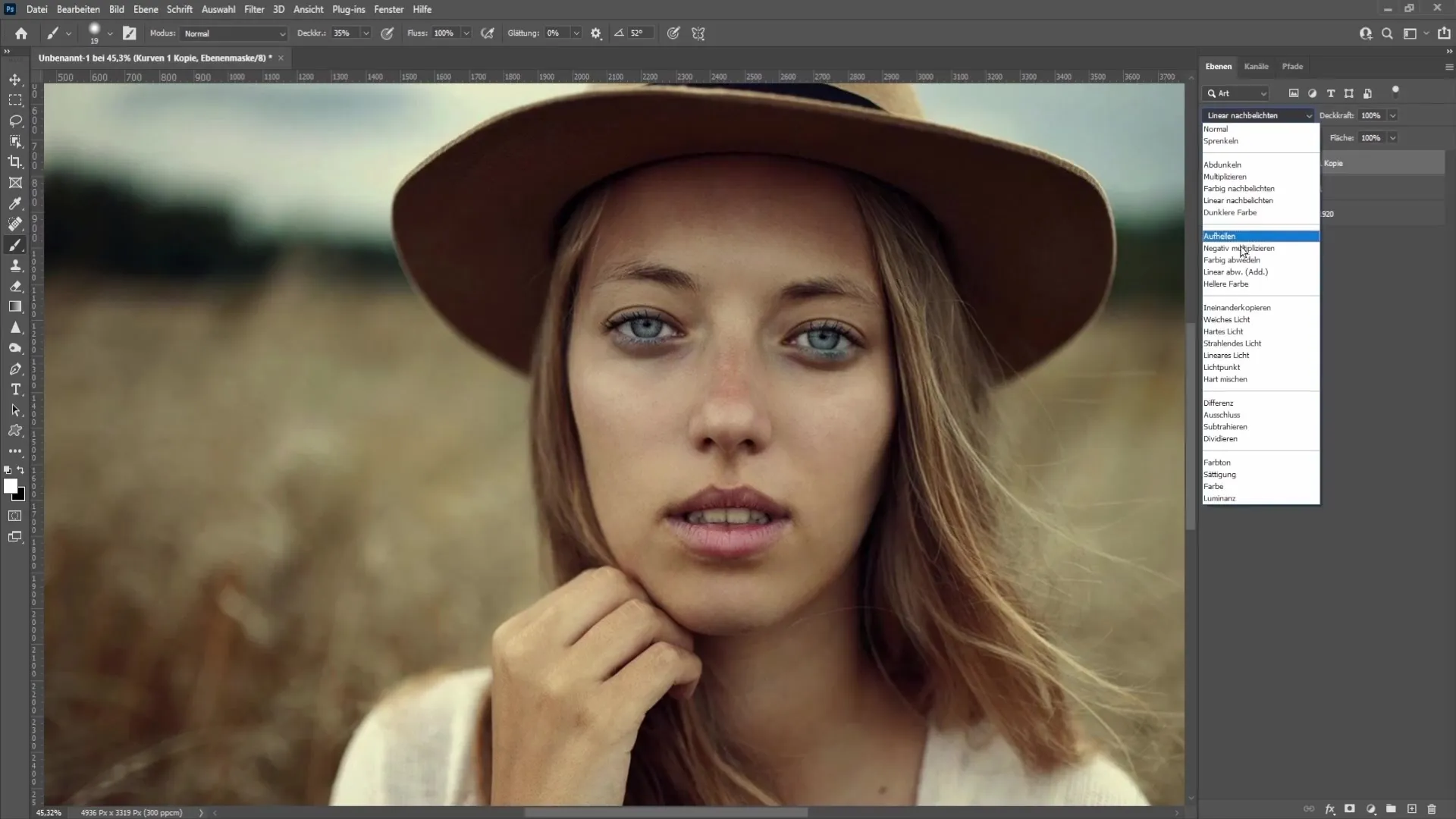The image size is (1456, 819).
Task: Switch to the Pfade tab
Action: 1292,66
